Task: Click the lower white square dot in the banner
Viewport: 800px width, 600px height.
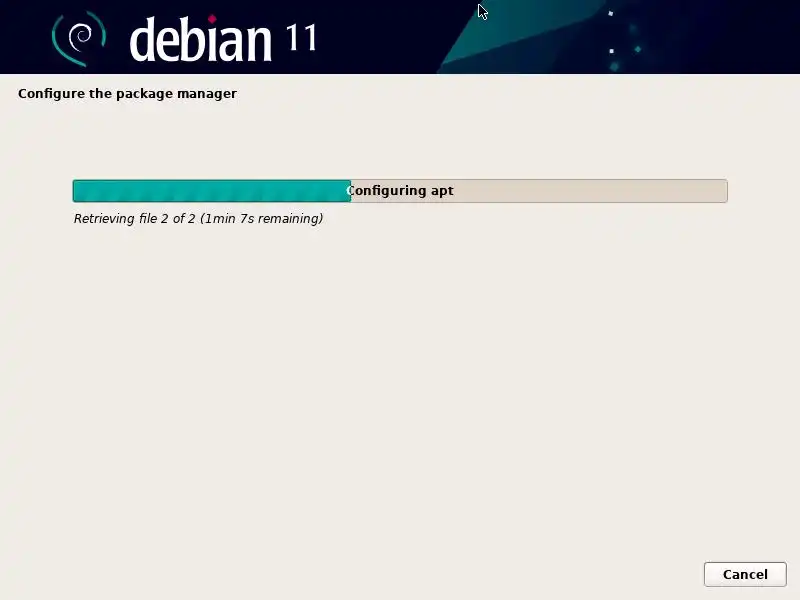Action: pyautogui.click(x=611, y=51)
